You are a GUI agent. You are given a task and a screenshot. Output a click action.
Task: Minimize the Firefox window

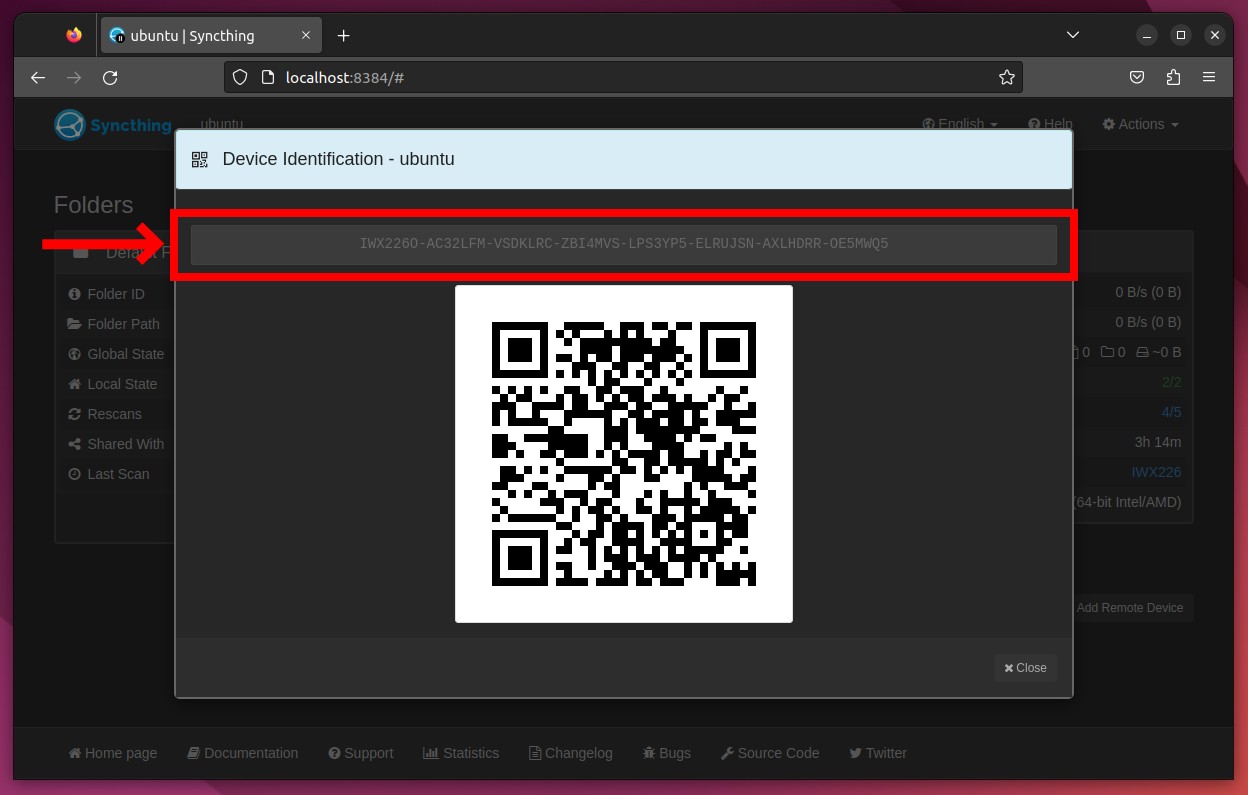[1147, 35]
